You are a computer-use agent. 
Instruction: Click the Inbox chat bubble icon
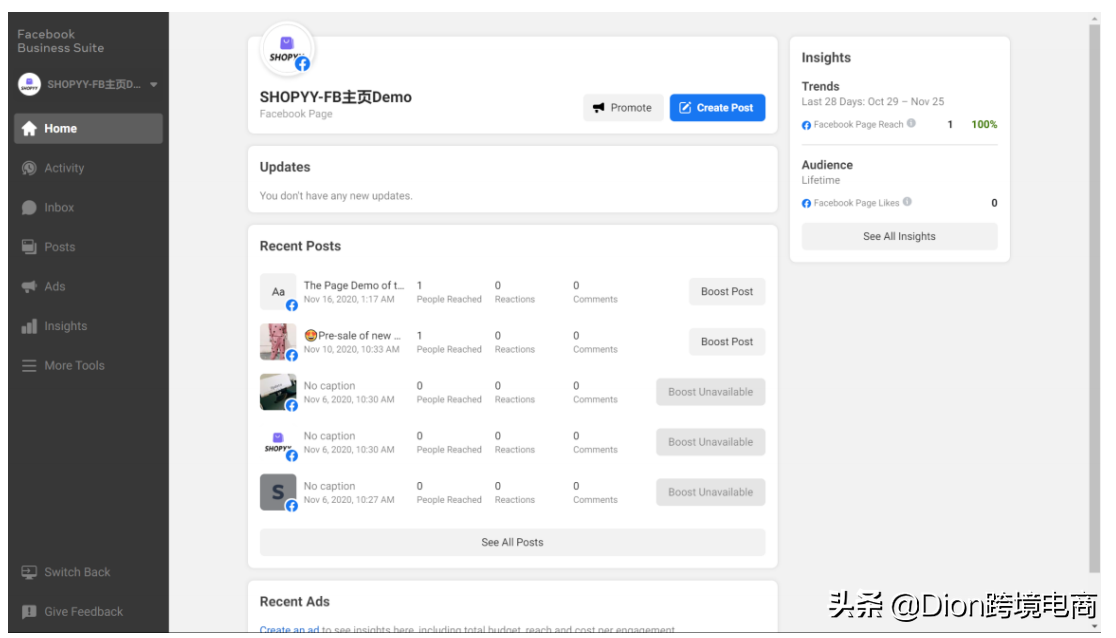pyautogui.click(x=29, y=207)
